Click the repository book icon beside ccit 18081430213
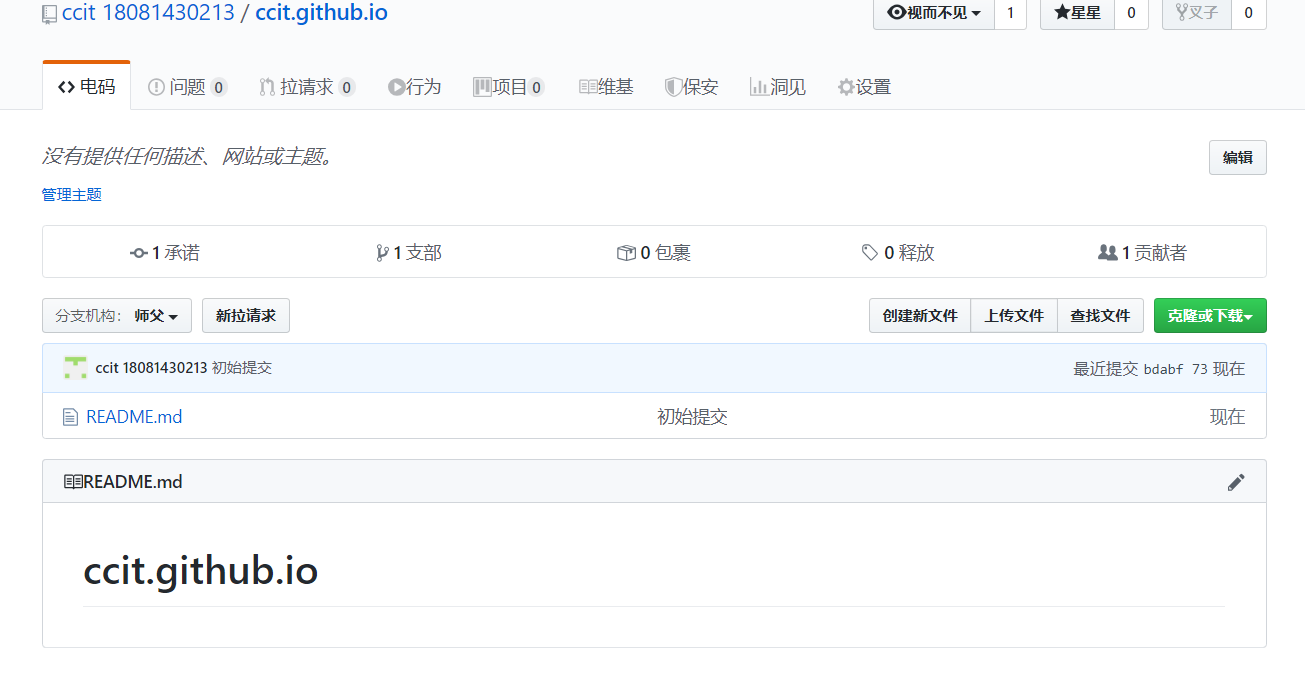Viewport: 1305px width, 696px height. pos(48,14)
